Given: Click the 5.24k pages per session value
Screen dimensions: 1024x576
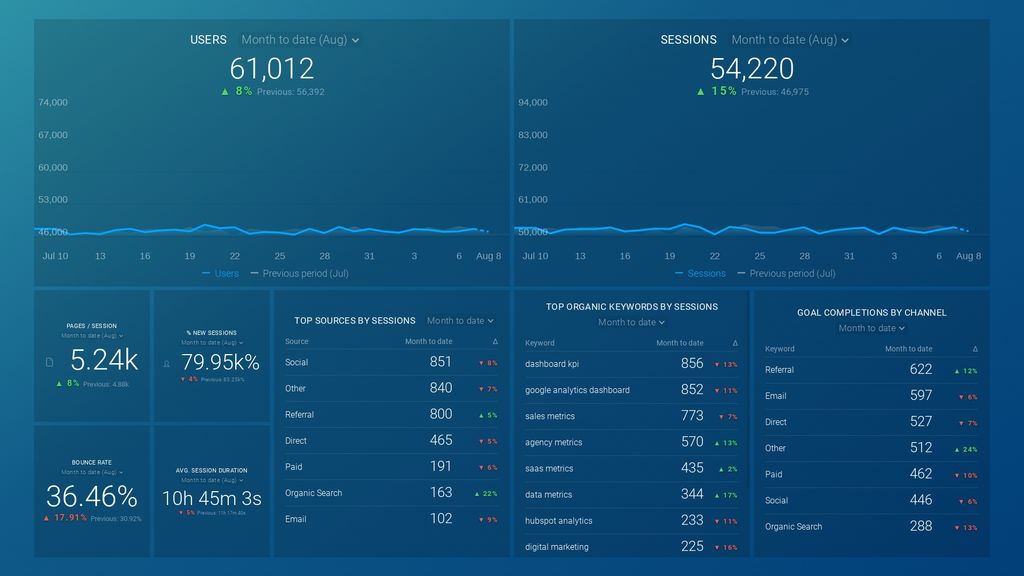Looking at the screenshot, I should tap(104, 360).
